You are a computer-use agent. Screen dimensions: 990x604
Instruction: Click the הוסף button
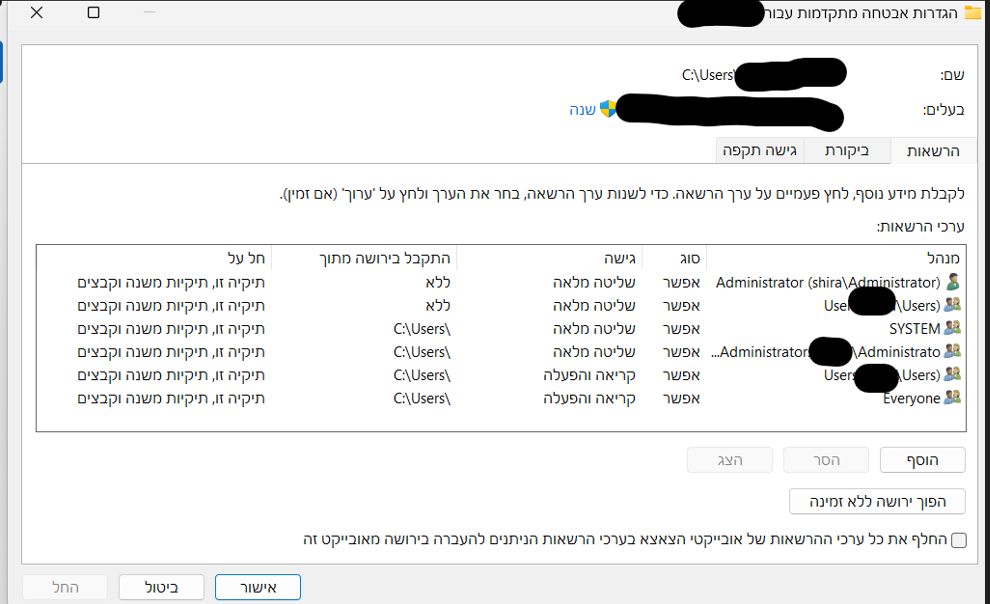pyautogui.click(x=922, y=460)
